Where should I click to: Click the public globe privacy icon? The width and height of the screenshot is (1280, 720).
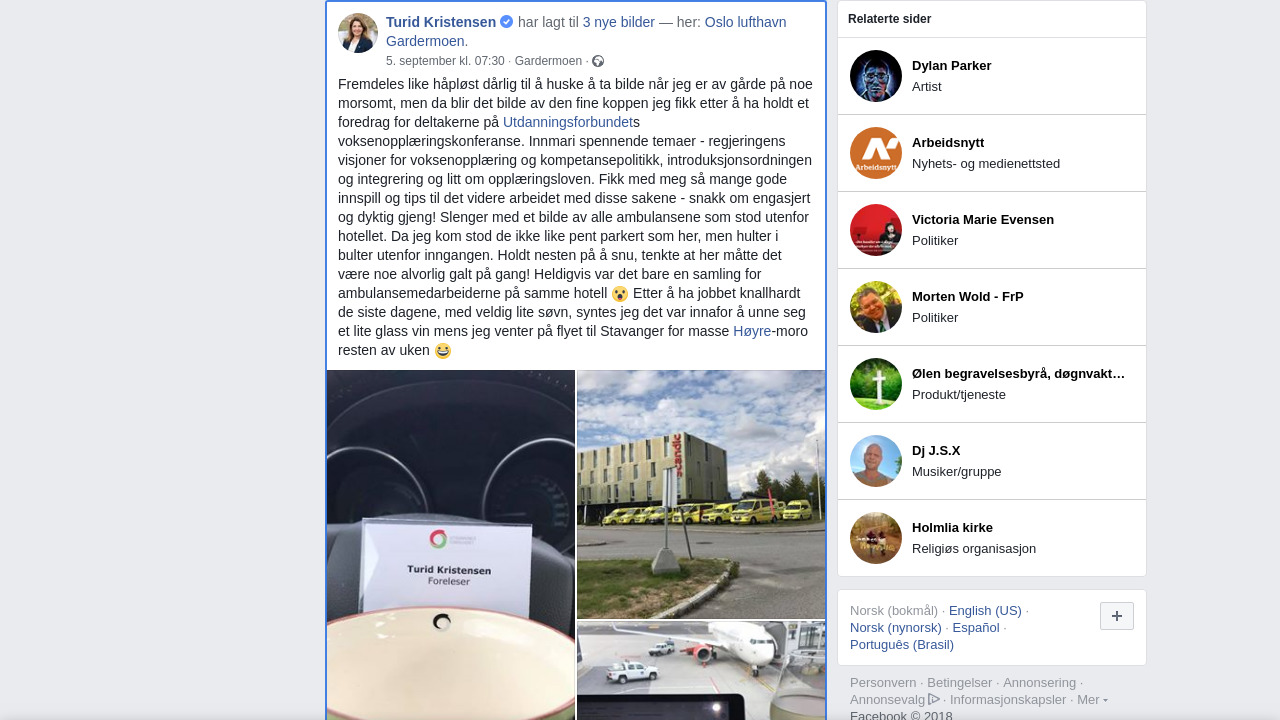click(x=598, y=61)
